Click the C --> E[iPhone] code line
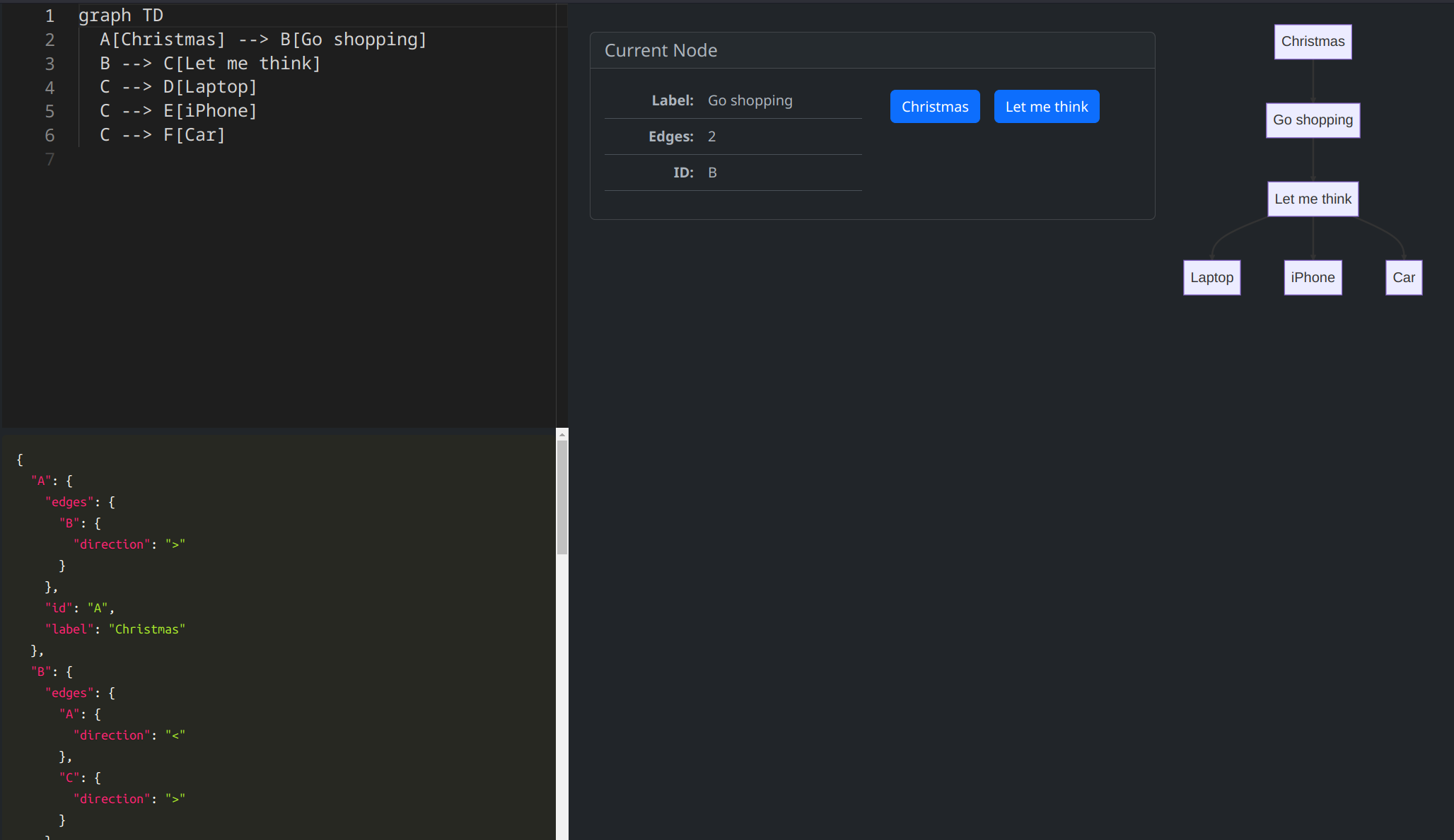Screen dimensions: 1454x840 [x=178, y=111]
